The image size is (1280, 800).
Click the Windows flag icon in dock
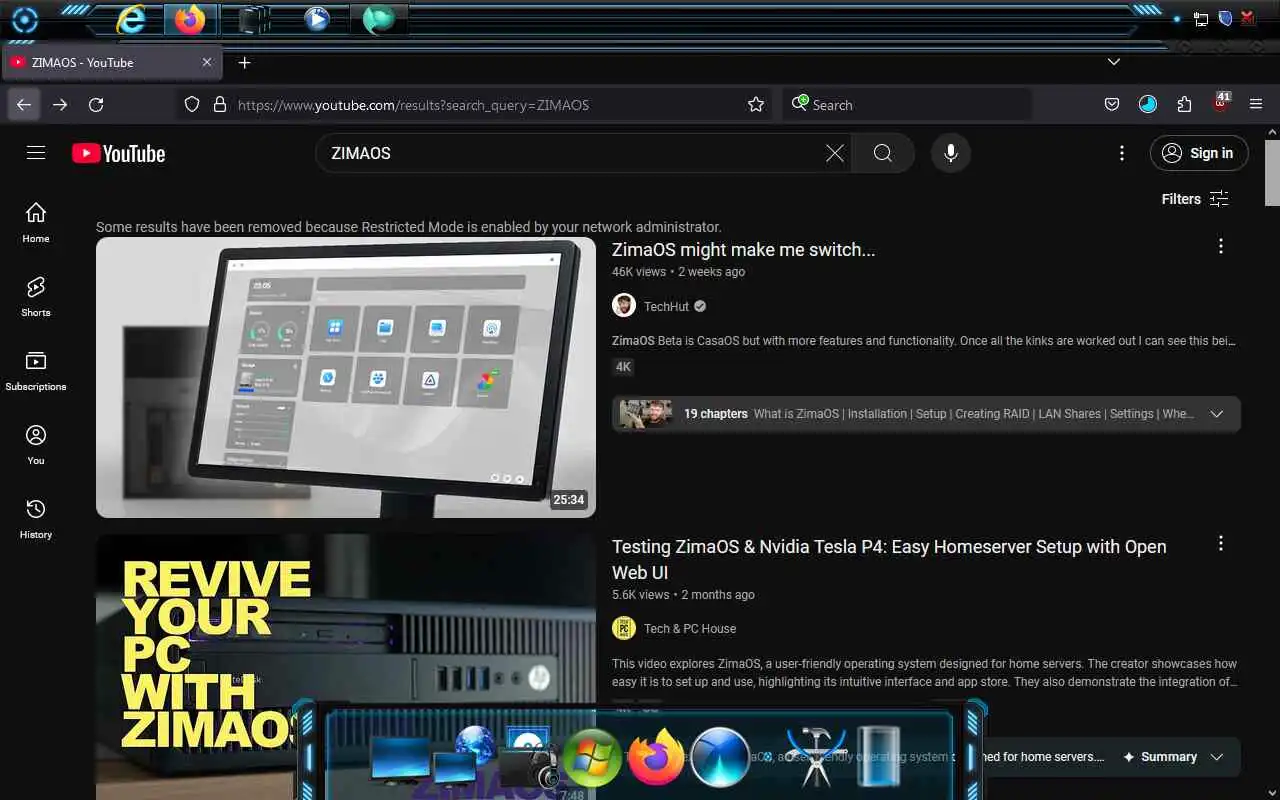(x=591, y=757)
